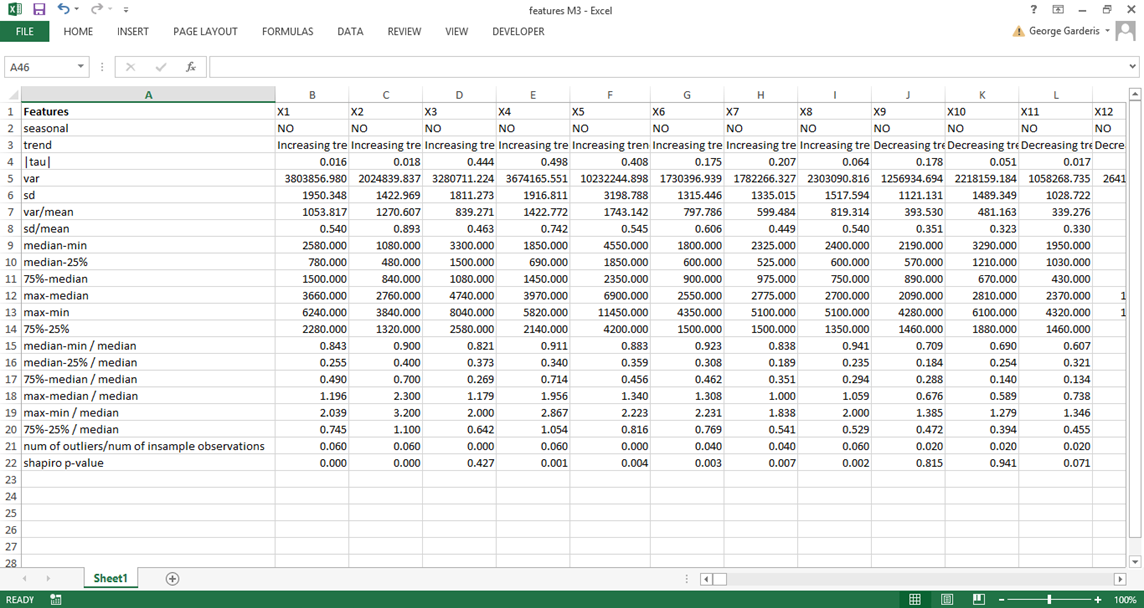
Task: Click the greyed Redo arrow
Action: (96, 9)
